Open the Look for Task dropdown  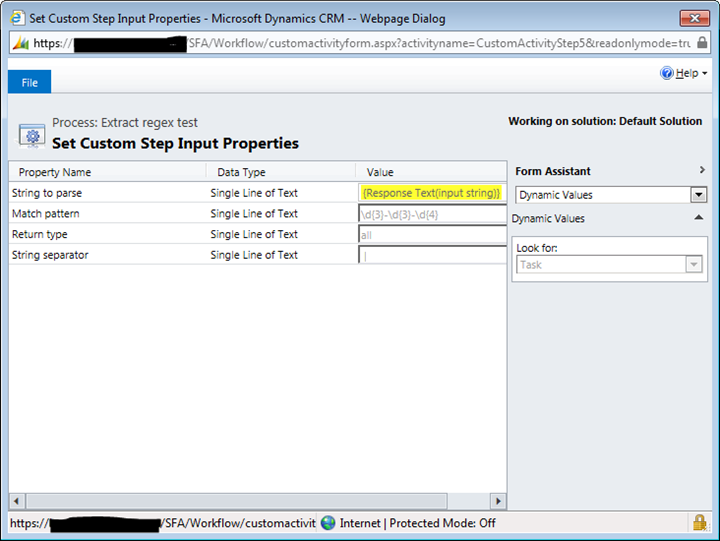(x=694, y=265)
